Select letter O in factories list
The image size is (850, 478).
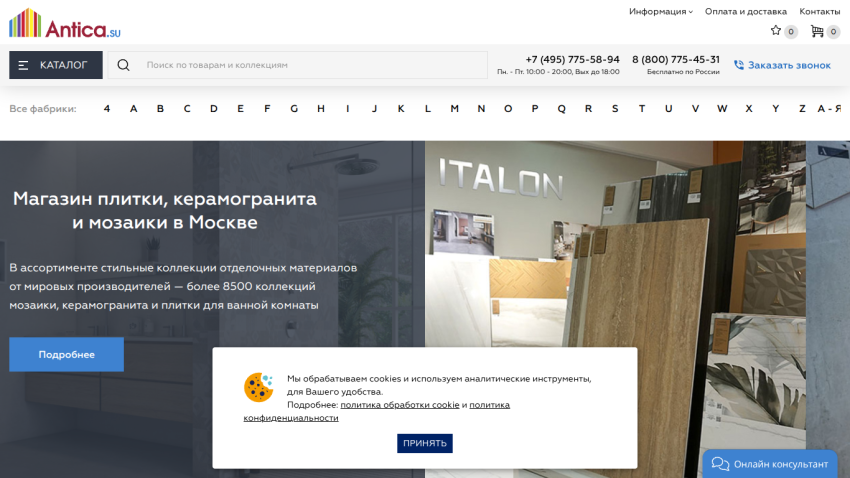(508, 109)
